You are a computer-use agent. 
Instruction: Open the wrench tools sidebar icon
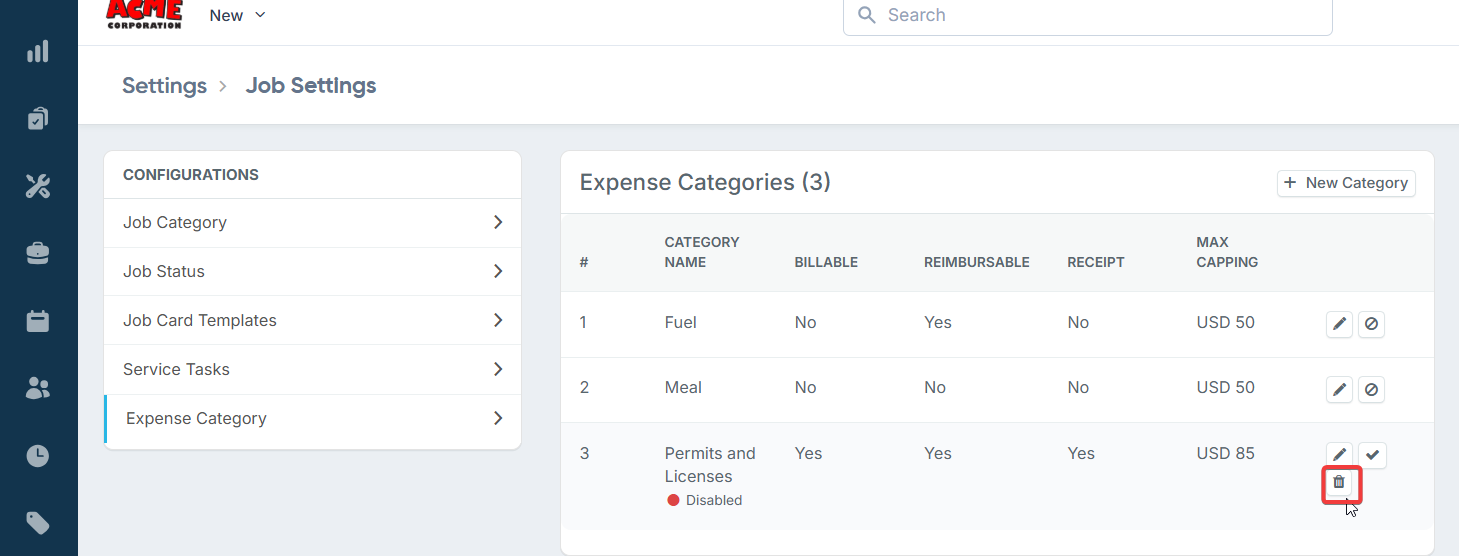[x=38, y=186]
